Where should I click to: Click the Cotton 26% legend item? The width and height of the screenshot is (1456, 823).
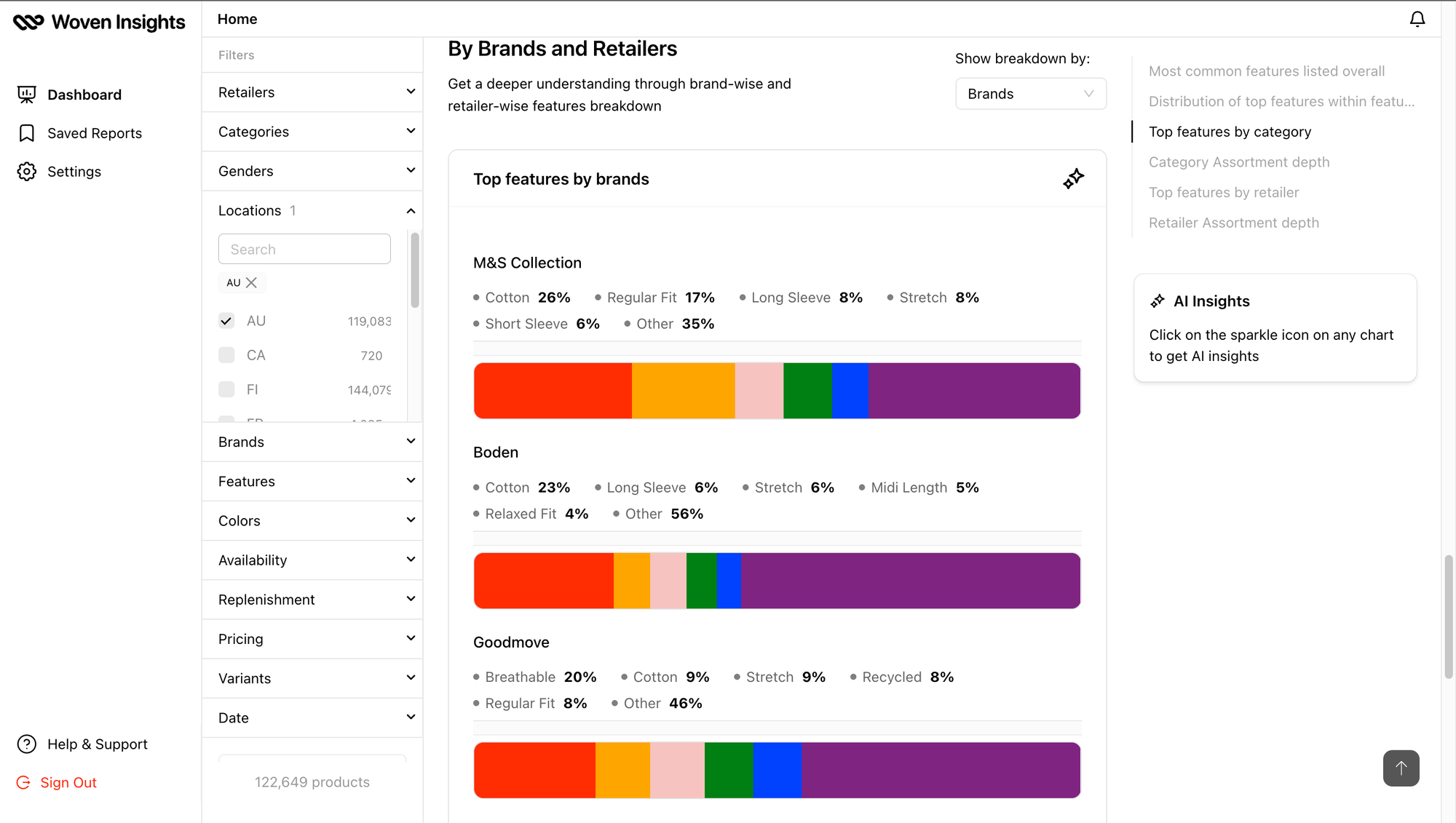[x=521, y=298]
